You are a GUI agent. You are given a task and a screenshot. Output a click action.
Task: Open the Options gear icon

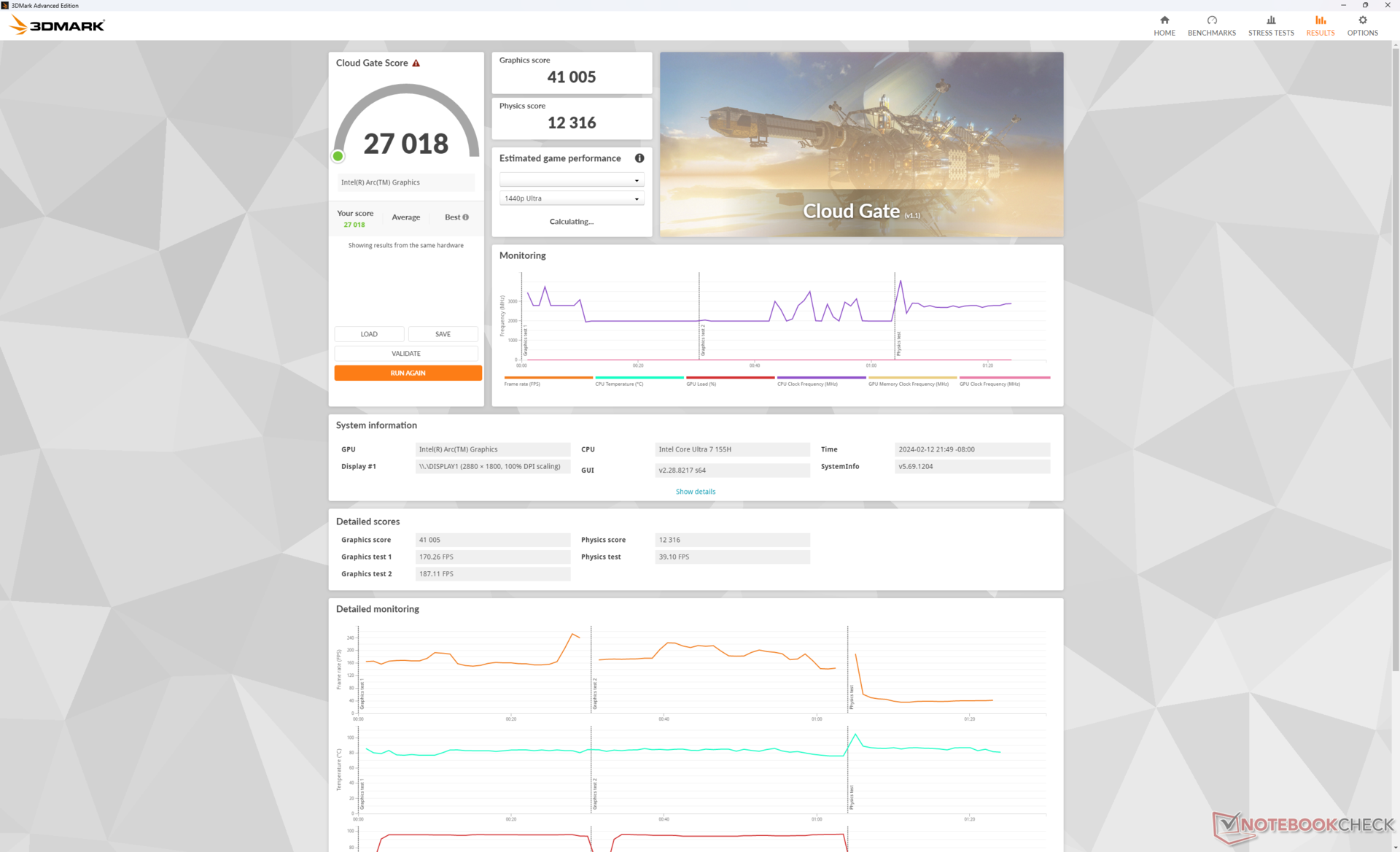click(x=1363, y=20)
